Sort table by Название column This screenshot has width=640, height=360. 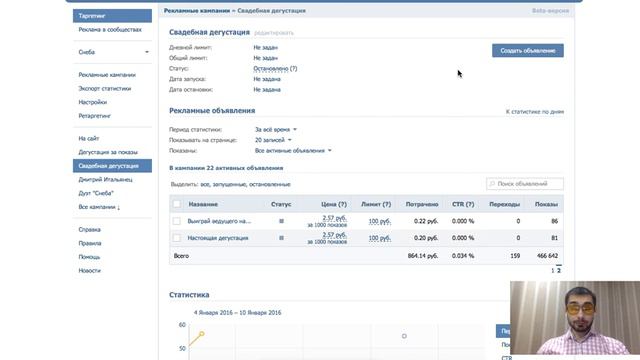[x=203, y=204]
